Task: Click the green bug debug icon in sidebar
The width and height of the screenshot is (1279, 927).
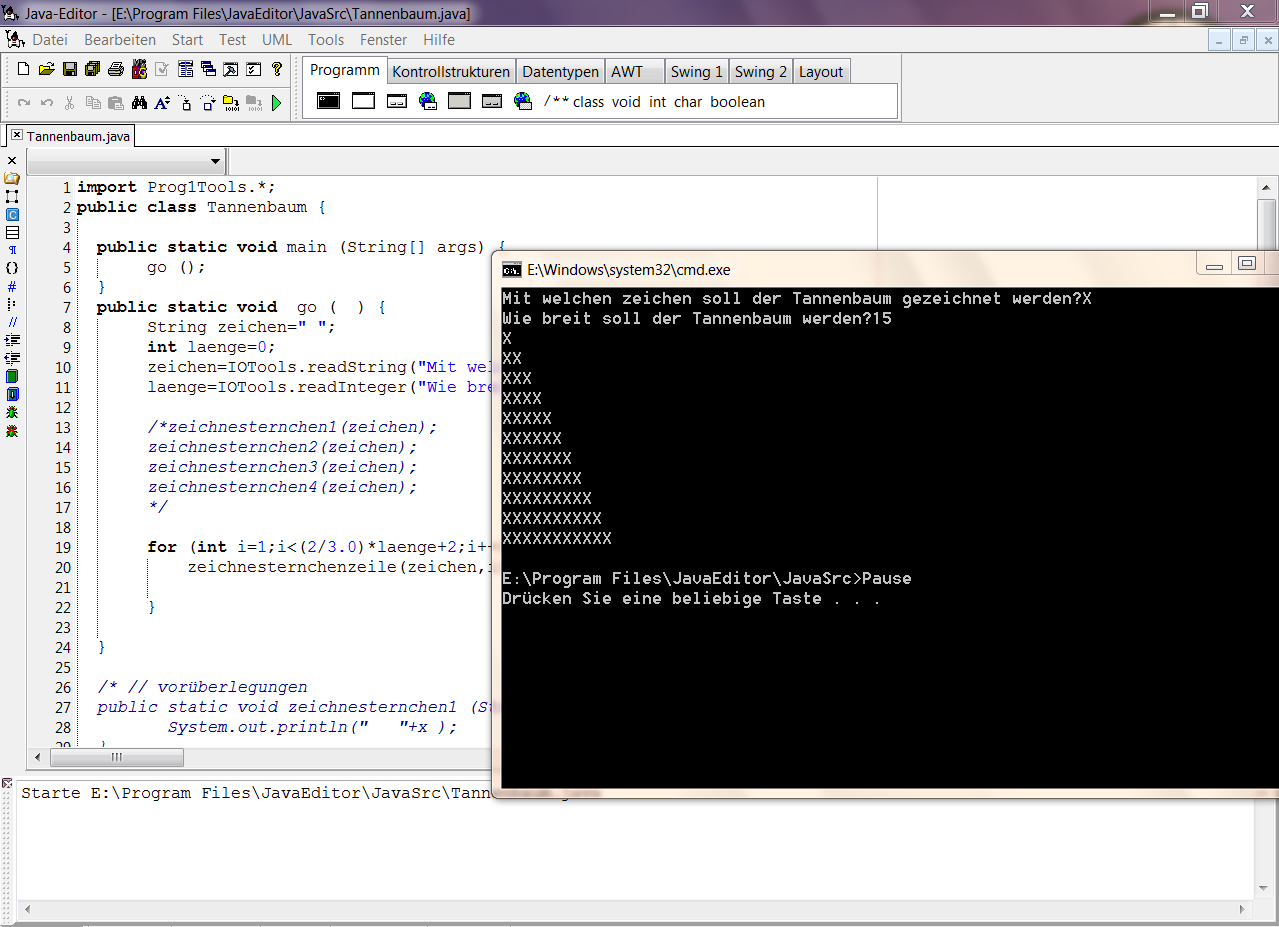Action: [x=12, y=412]
